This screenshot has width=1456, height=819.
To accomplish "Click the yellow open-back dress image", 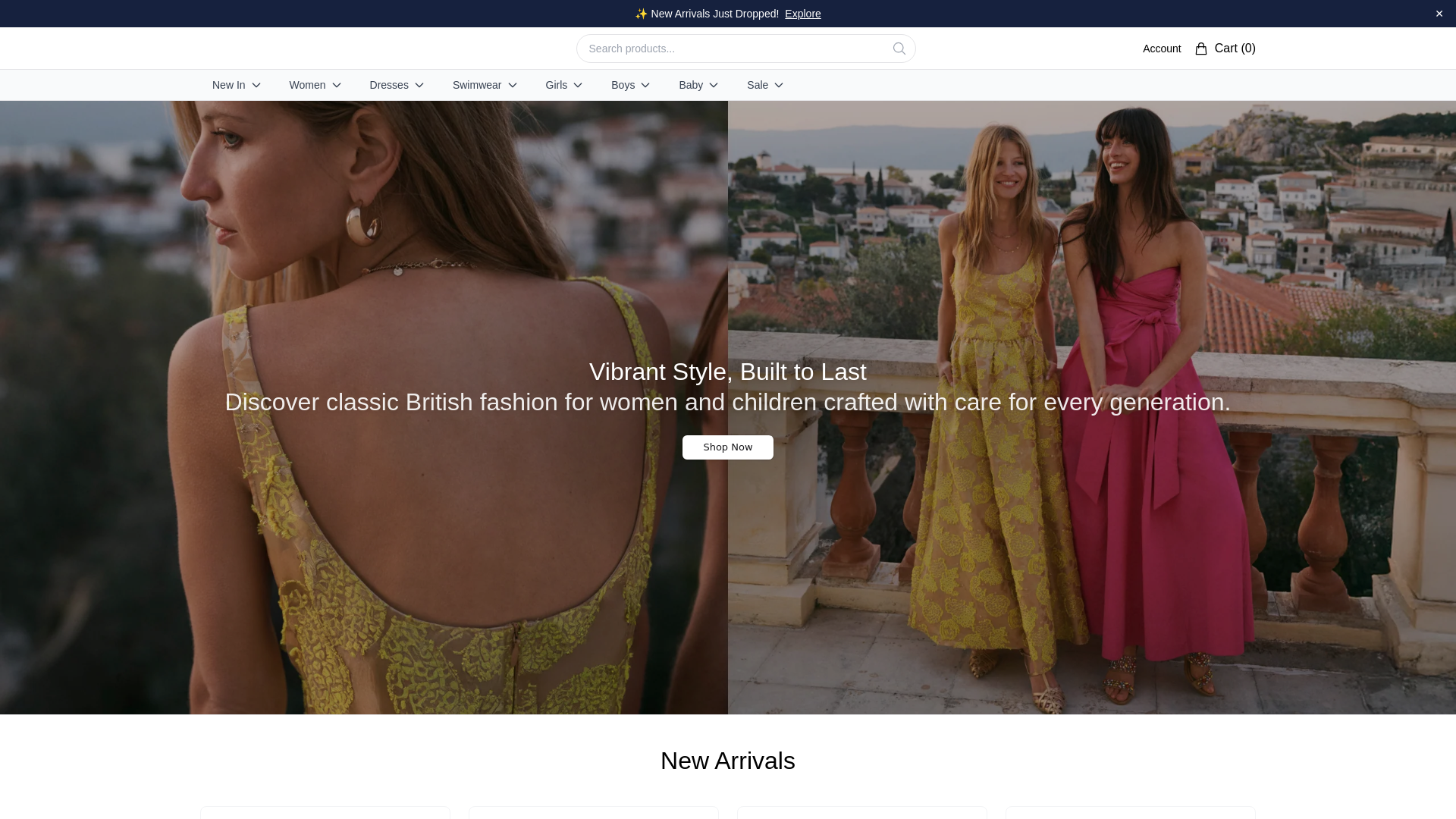I will (x=364, y=407).
